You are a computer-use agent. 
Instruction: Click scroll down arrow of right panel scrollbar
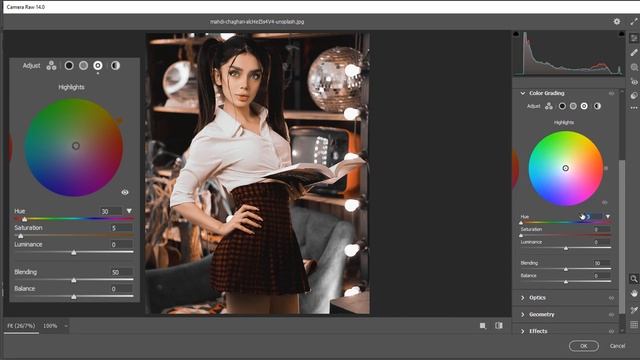pyautogui.click(x=622, y=331)
